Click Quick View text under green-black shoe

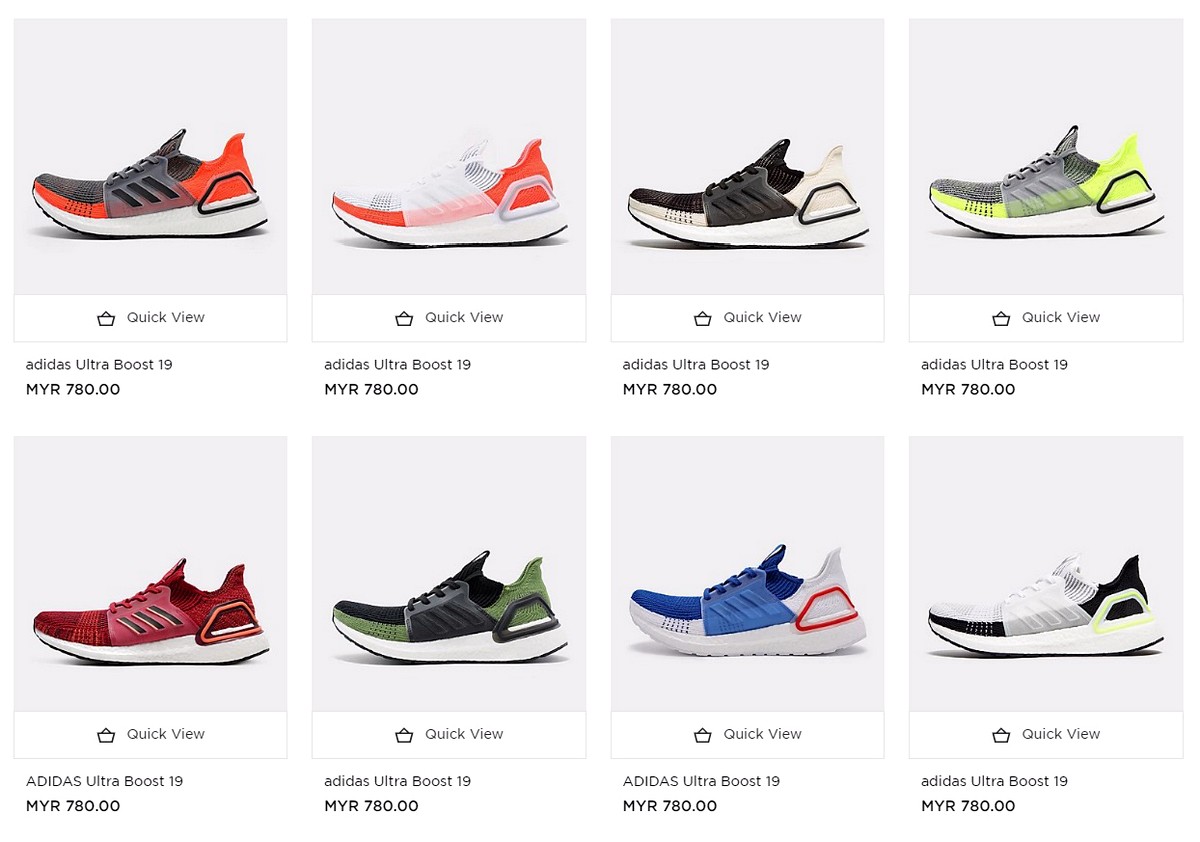point(464,734)
